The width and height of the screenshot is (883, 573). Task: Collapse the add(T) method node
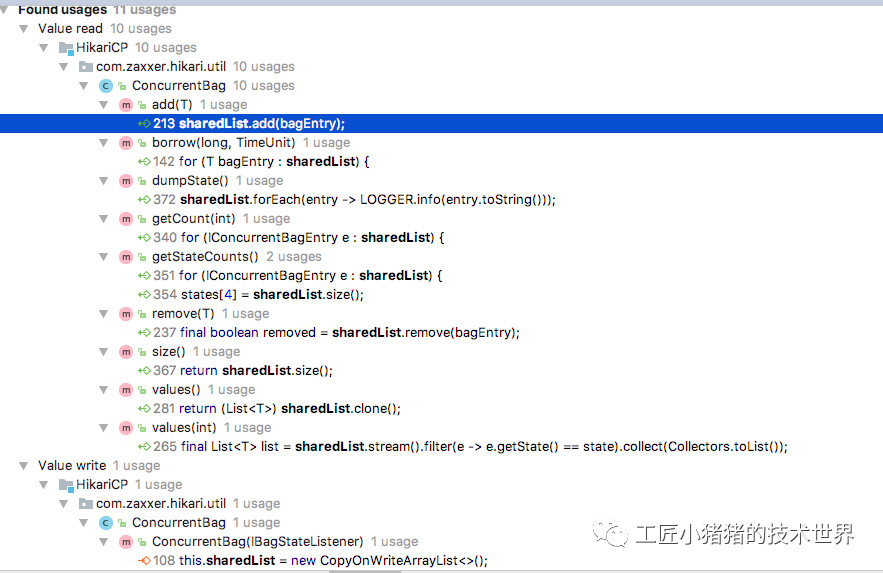pyautogui.click(x=104, y=105)
